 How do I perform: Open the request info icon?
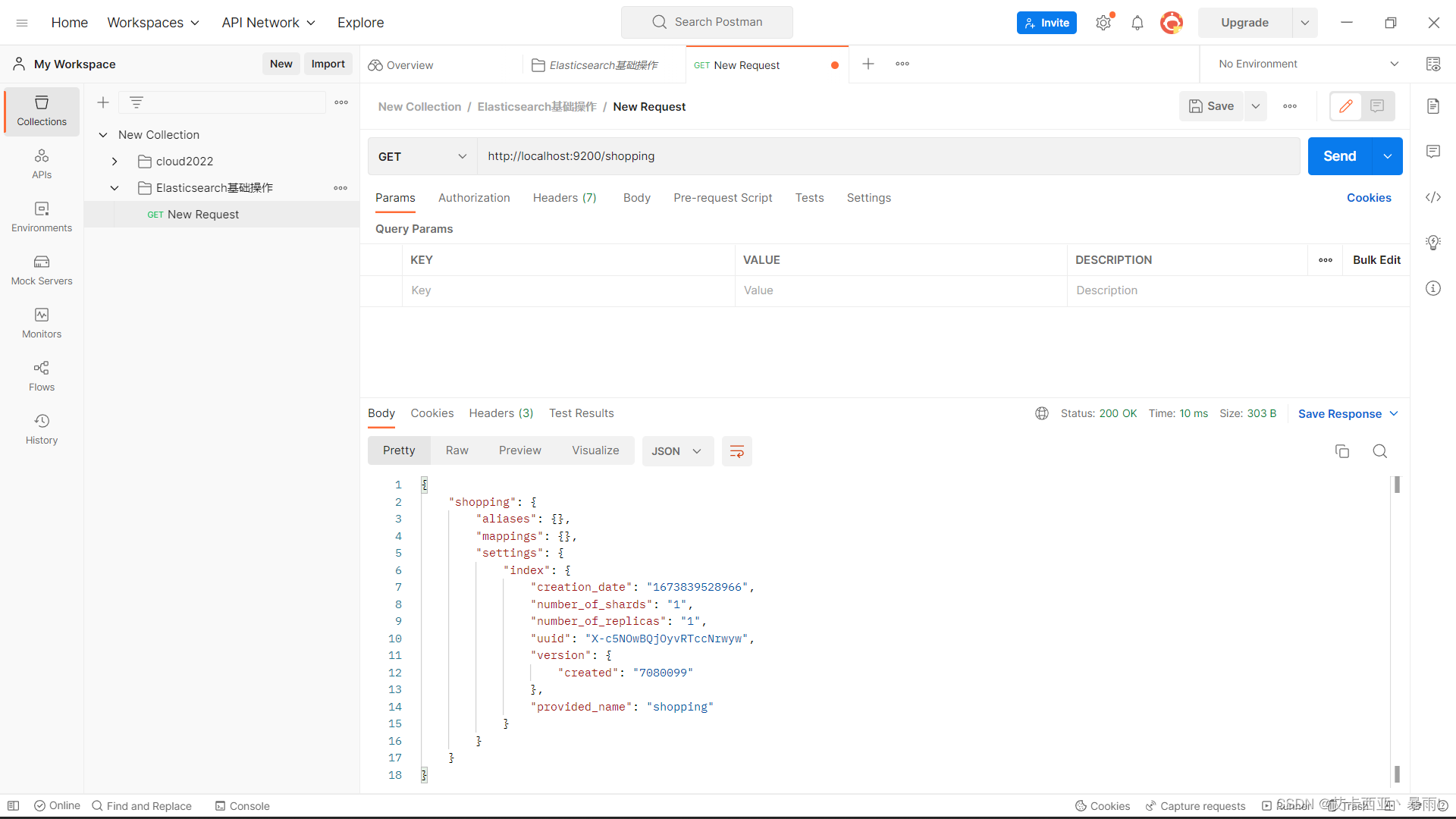click(x=1433, y=288)
